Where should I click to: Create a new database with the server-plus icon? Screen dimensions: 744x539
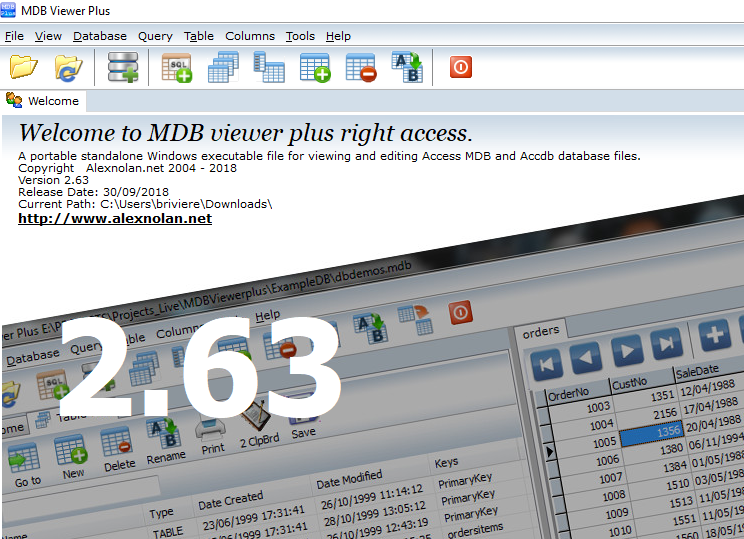pos(122,67)
